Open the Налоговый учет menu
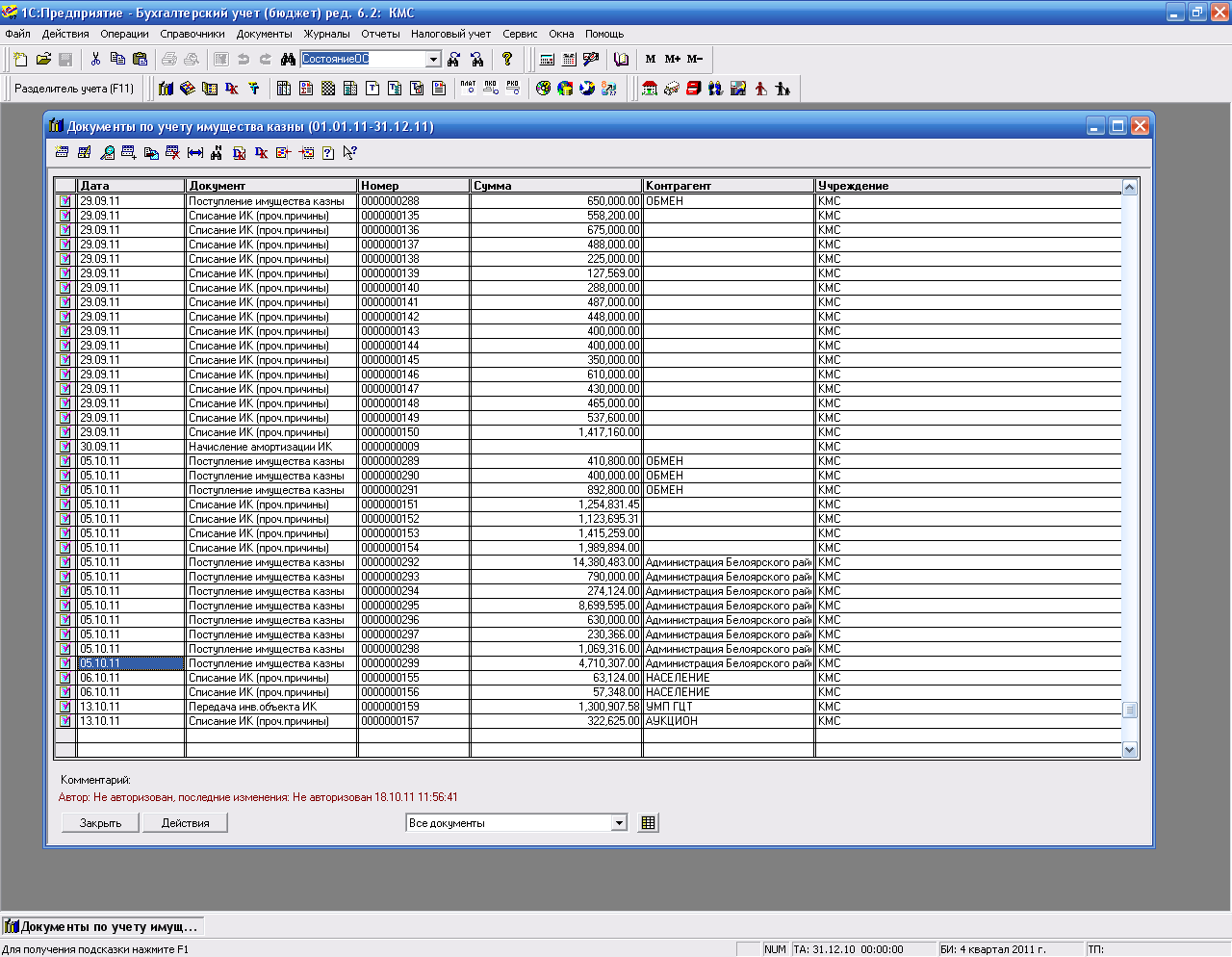 [450, 34]
